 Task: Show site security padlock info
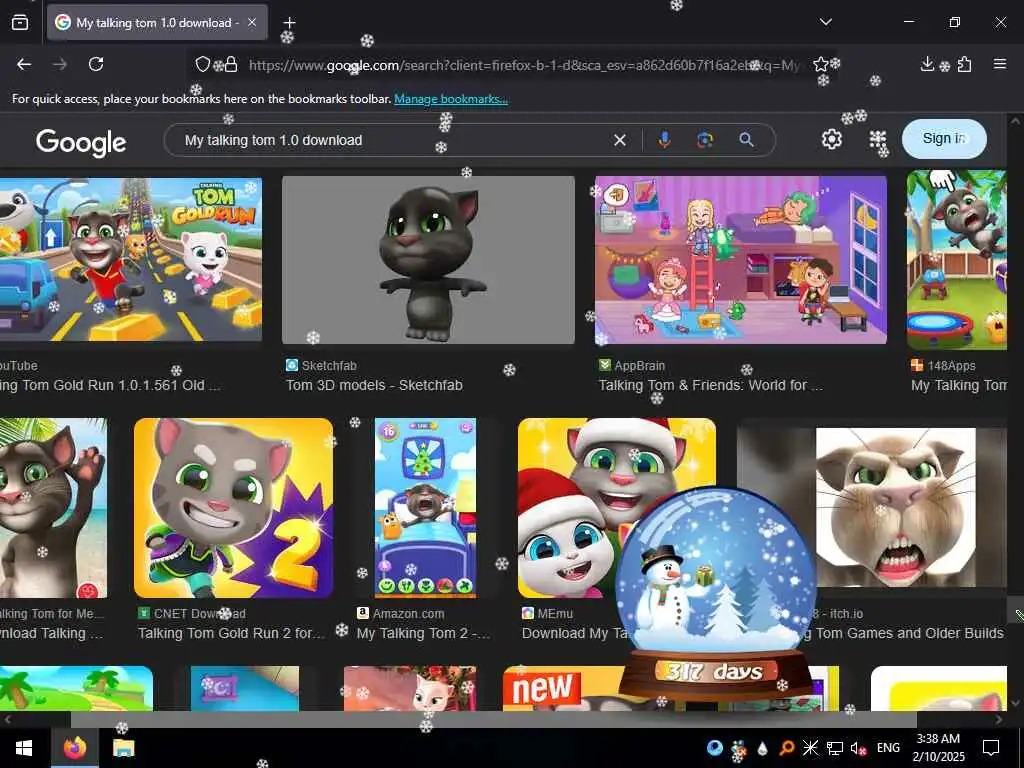pos(231,64)
